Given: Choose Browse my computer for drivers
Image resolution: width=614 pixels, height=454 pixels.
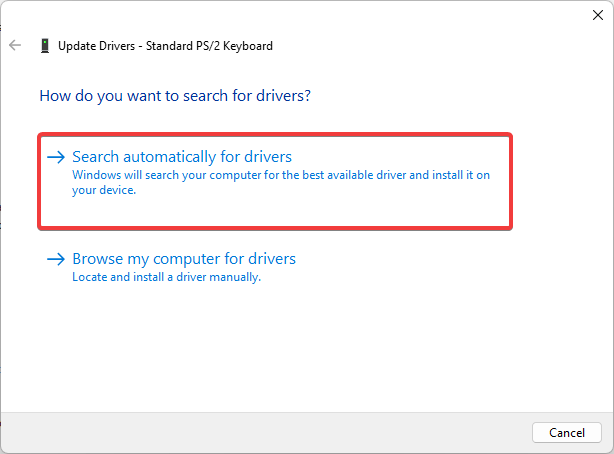Looking at the screenshot, I should click(184, 259).
